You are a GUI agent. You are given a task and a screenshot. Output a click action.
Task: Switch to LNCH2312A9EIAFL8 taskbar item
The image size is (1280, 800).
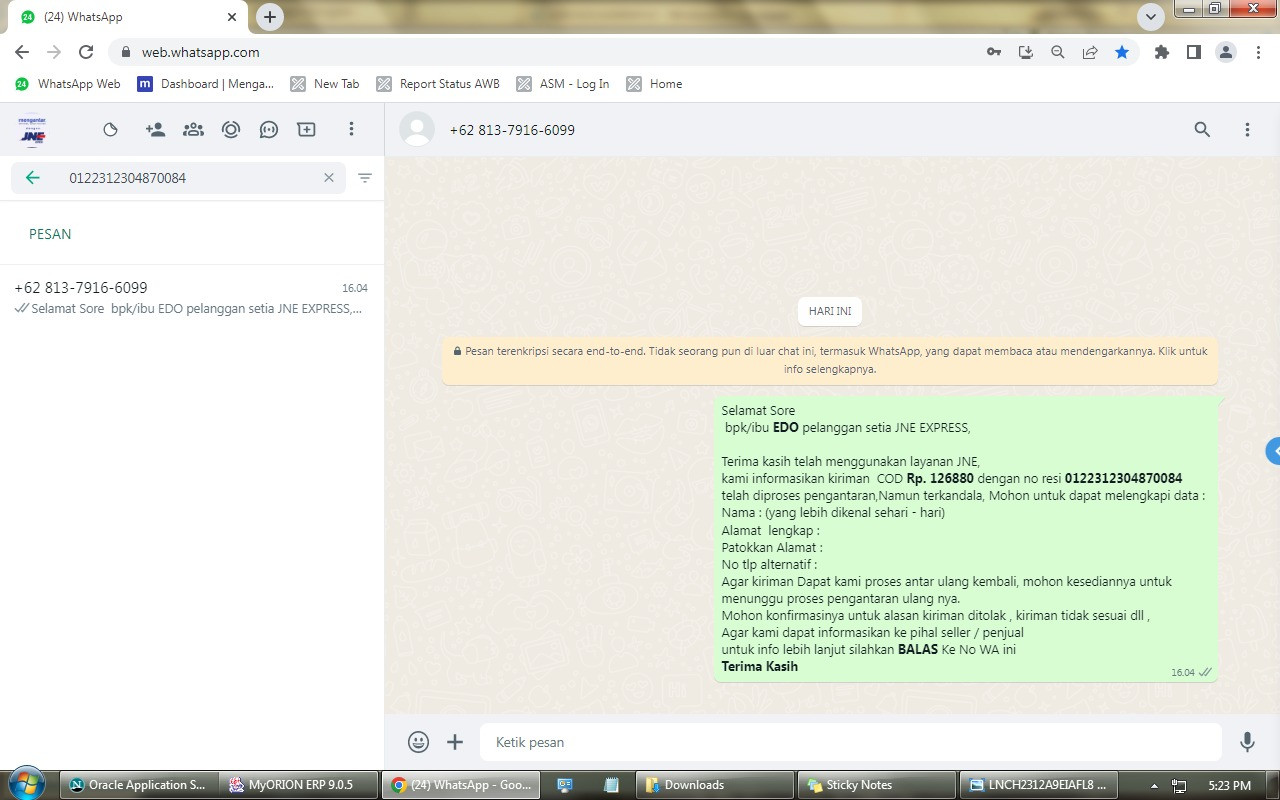[x=1037, y=785]
